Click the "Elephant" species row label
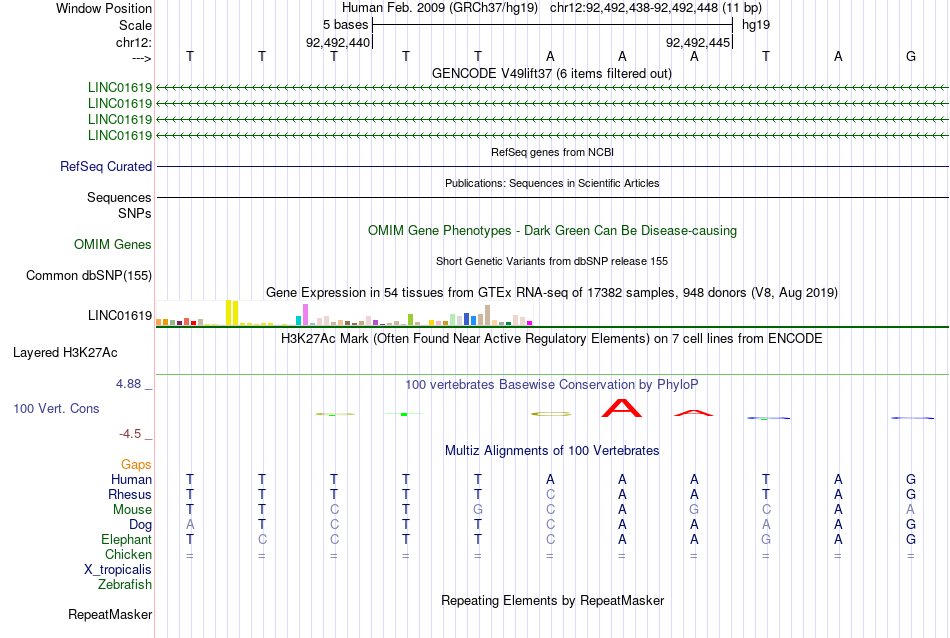 click(127, 539)
